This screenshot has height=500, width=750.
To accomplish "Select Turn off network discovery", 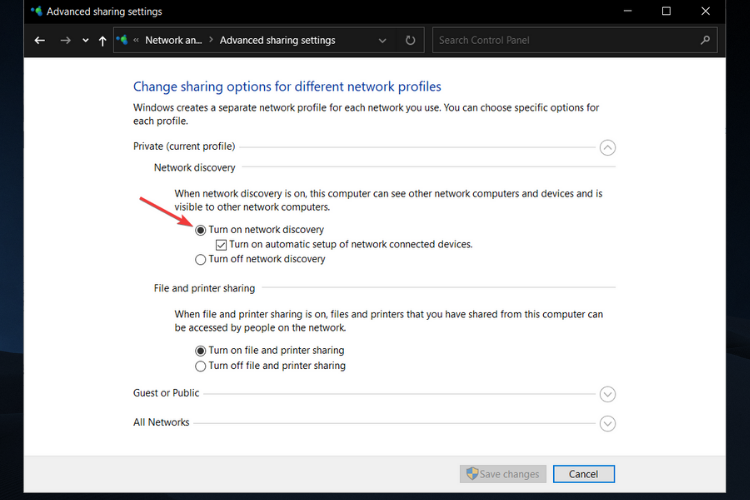I will (x=200, y=259).
